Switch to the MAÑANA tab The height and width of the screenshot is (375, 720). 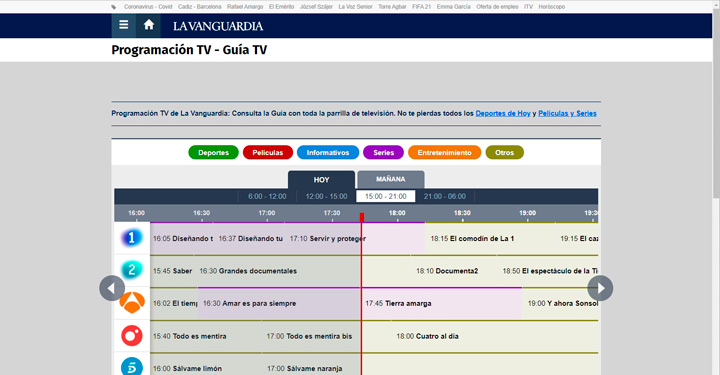point(391,179)
